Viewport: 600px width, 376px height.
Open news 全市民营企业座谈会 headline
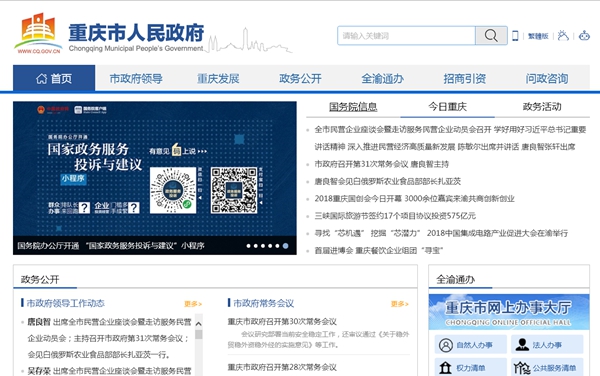pos(450,138)
